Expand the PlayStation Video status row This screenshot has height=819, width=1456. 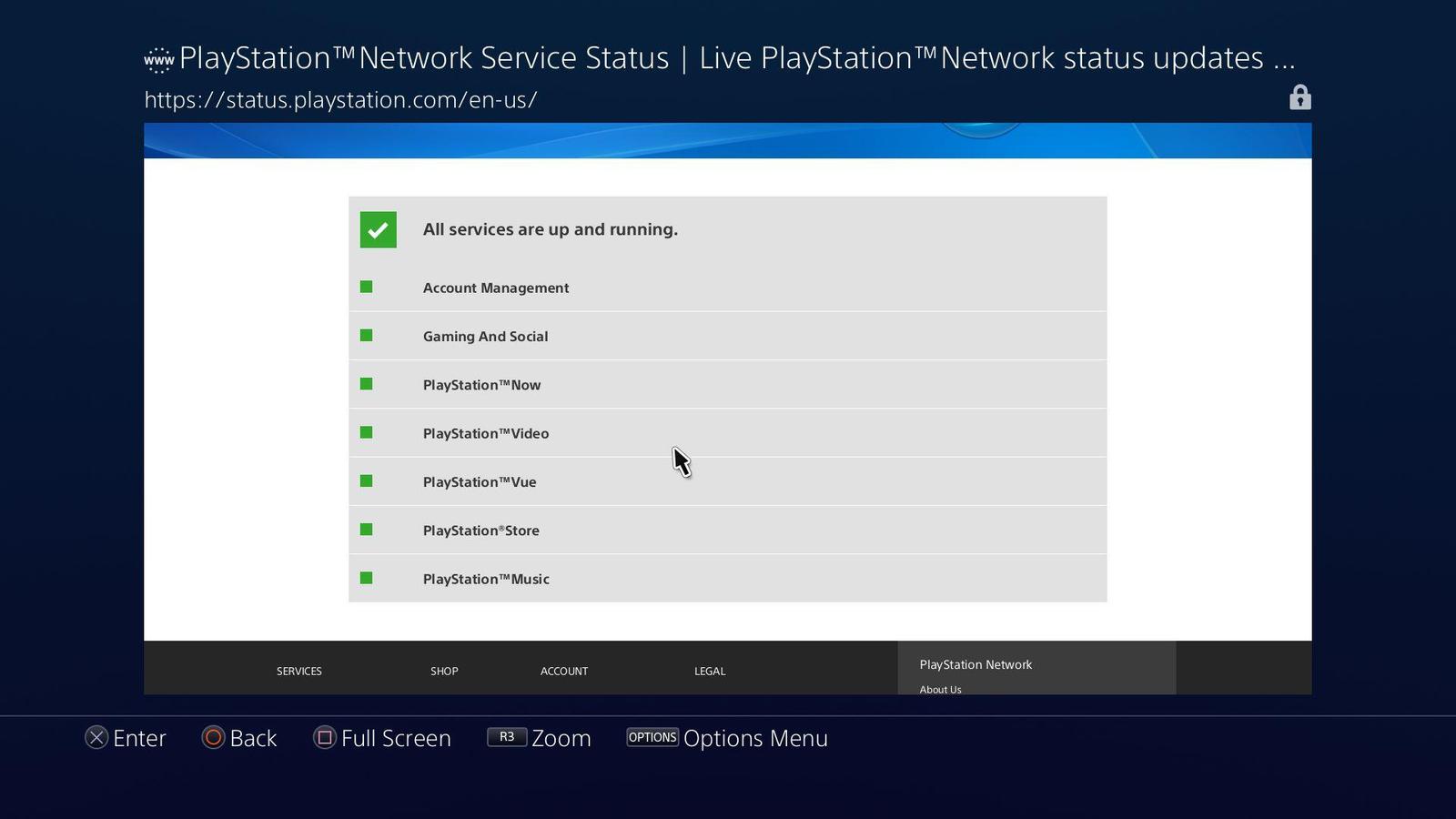(485, 433)
